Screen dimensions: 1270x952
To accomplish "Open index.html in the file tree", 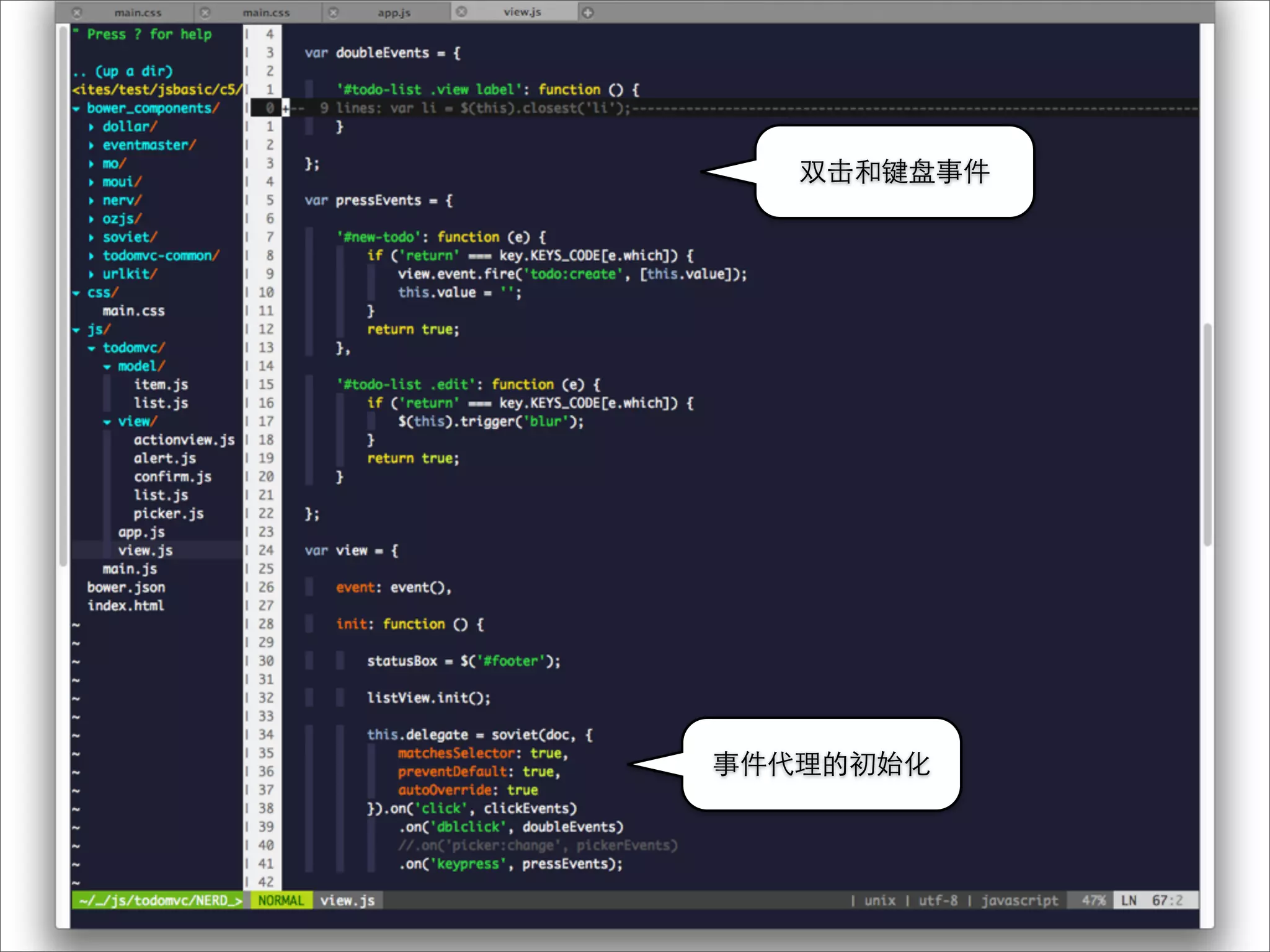I will (x=126, y=606).
